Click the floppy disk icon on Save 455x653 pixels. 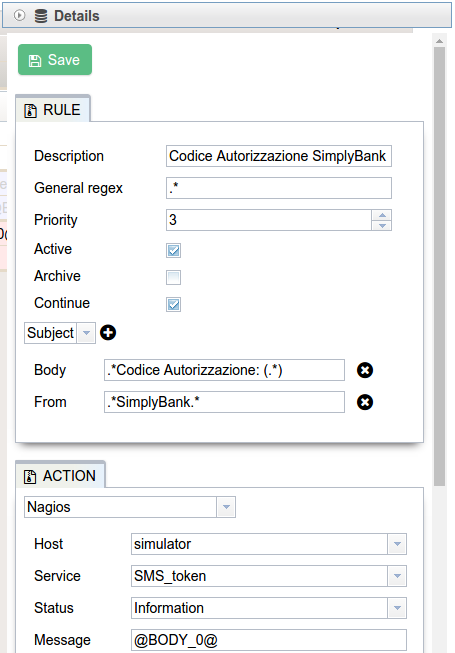pos(35,61)
